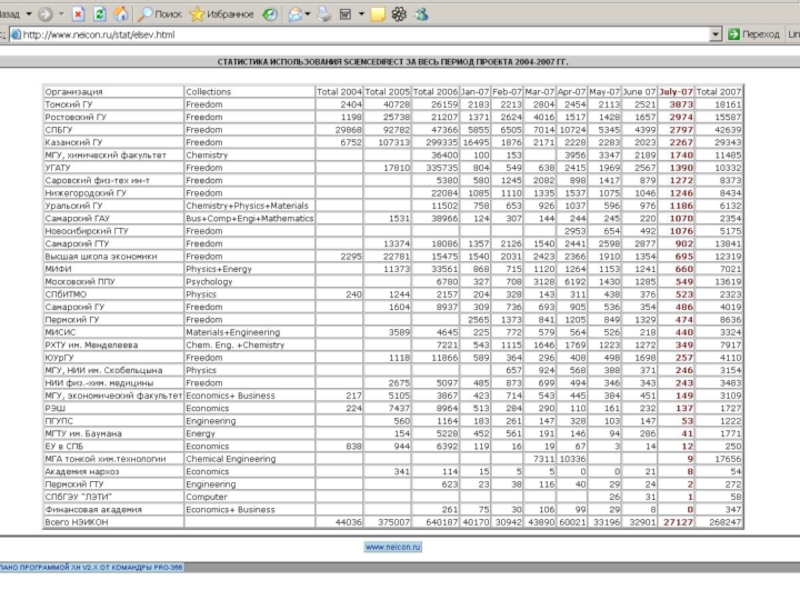Open the Mail button dropdown arrow
The width and height of the screenshot is (800, 600).
pos(309,15)
